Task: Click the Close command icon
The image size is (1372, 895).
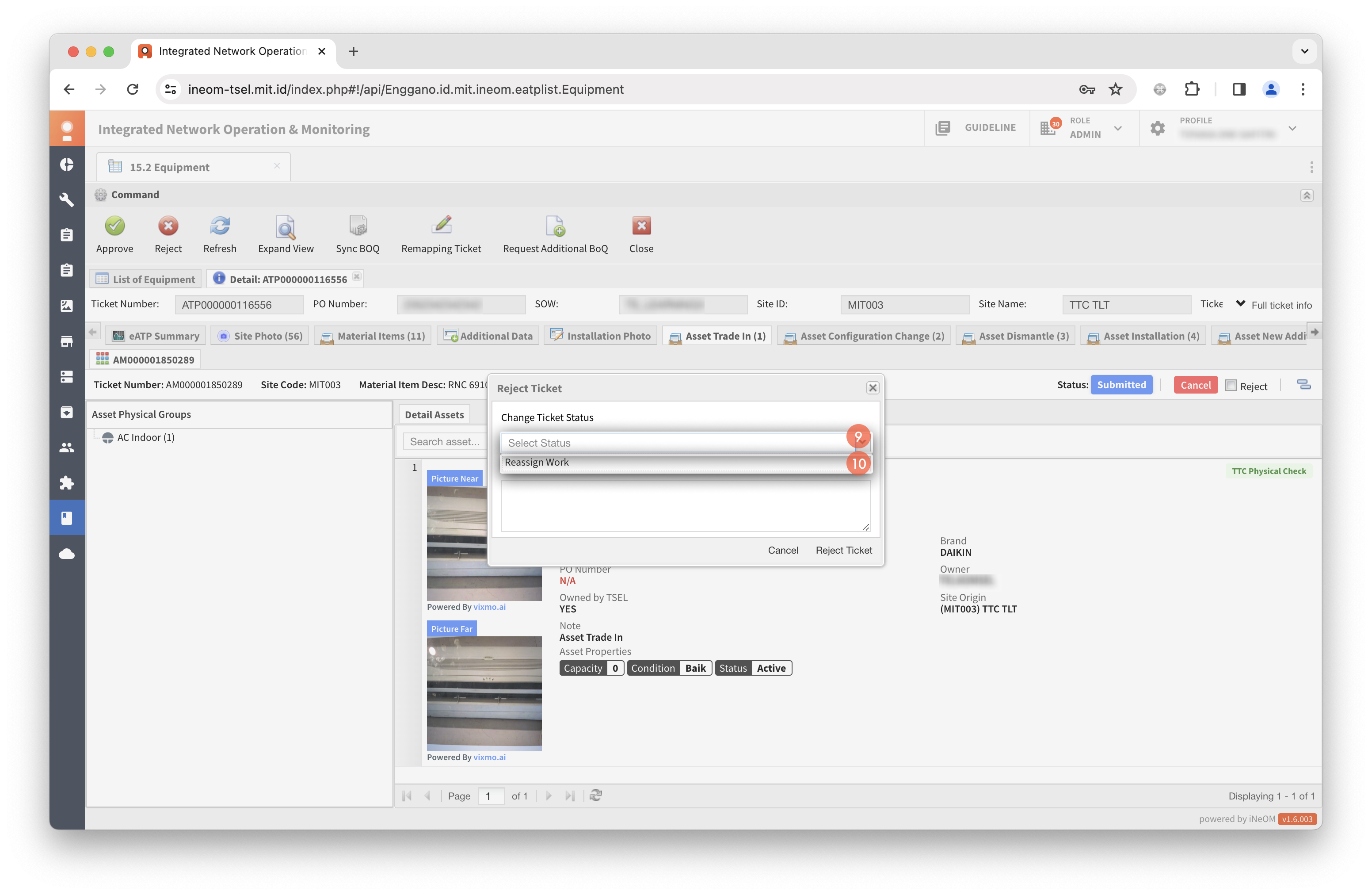Action: 641,226
